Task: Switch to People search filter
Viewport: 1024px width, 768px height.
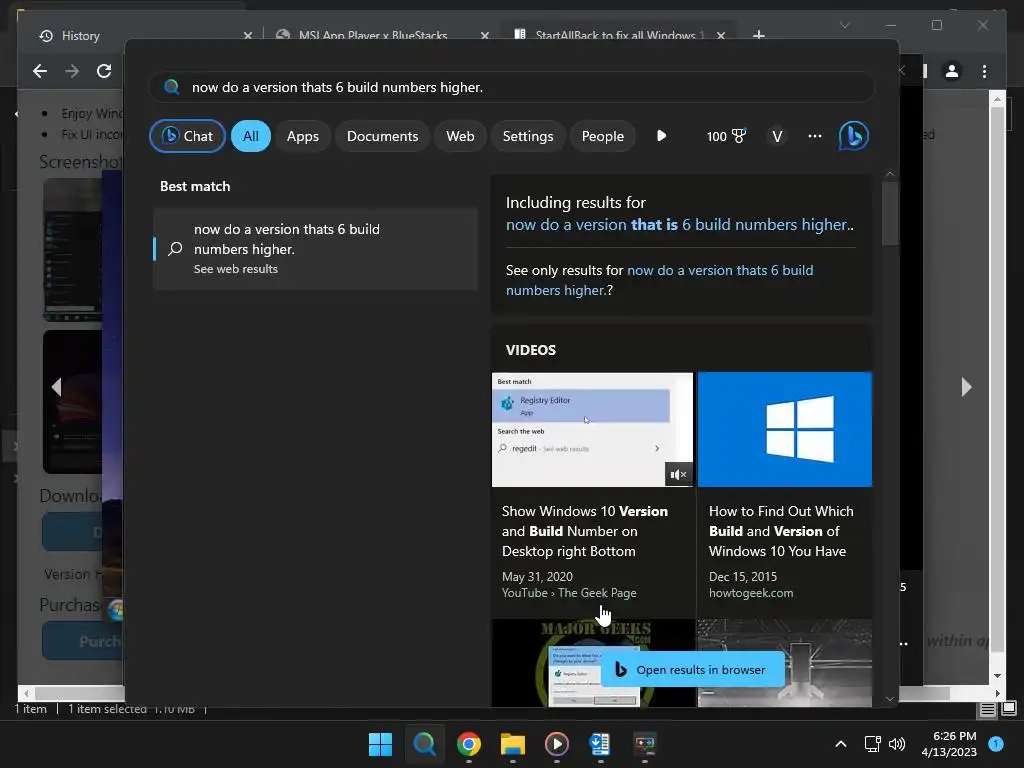Action: coord(602,136)
